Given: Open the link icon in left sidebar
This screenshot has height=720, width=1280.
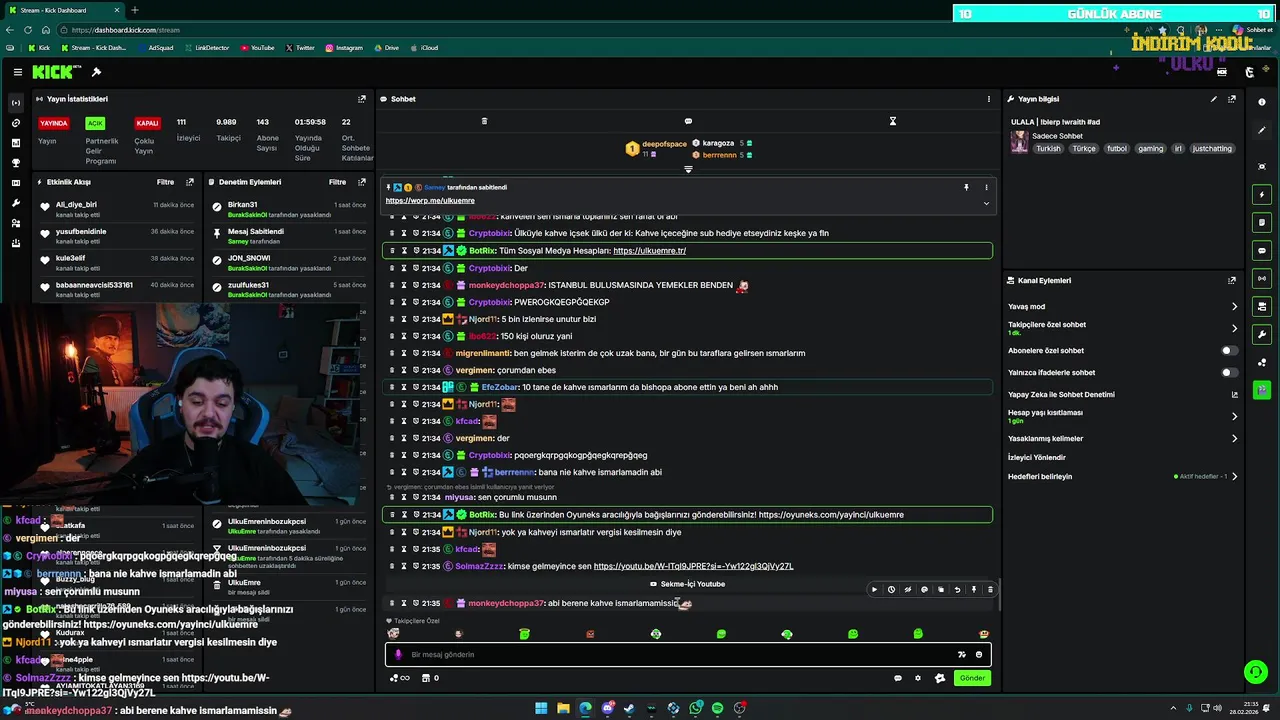Looking at the screenshot, I should pyautogui.click(x=16, y=123).
